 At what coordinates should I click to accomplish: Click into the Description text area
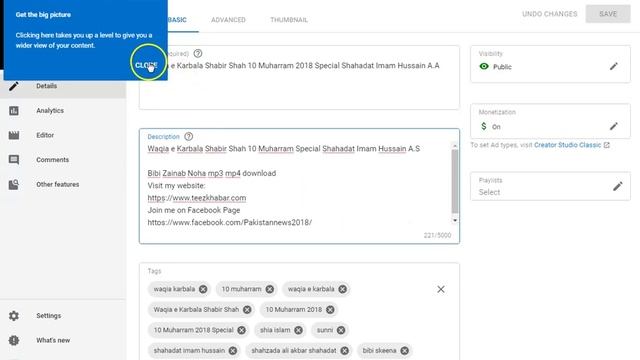point(298,186)
